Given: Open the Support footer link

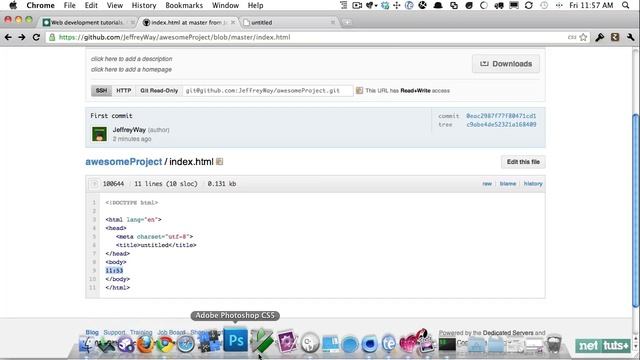Looking at the screenshot, I should 114,332.
